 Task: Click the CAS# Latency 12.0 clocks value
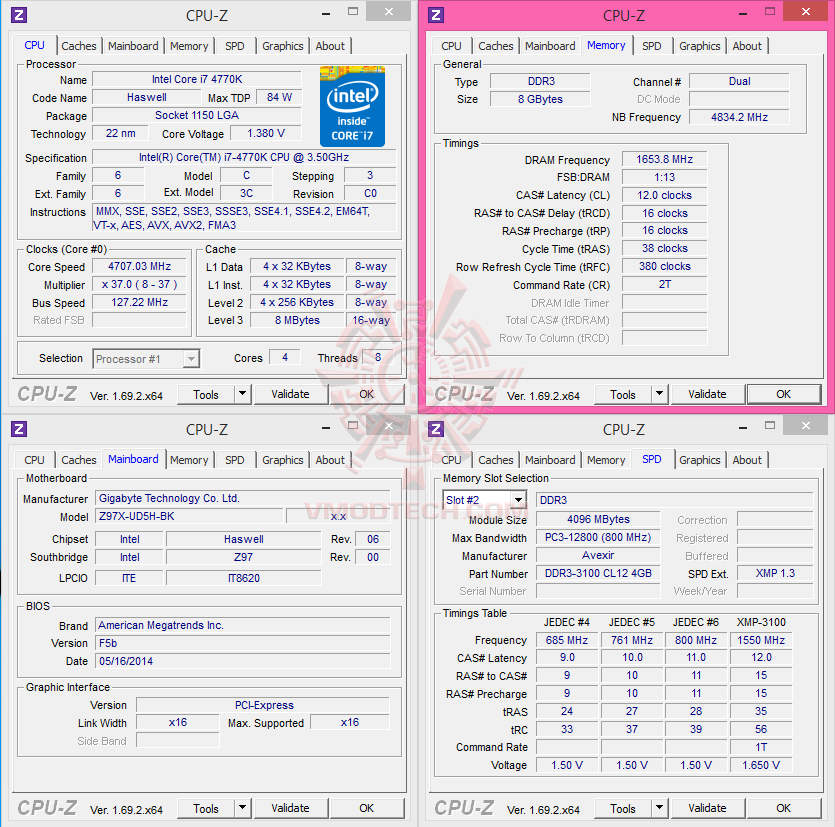click(665, 195)
